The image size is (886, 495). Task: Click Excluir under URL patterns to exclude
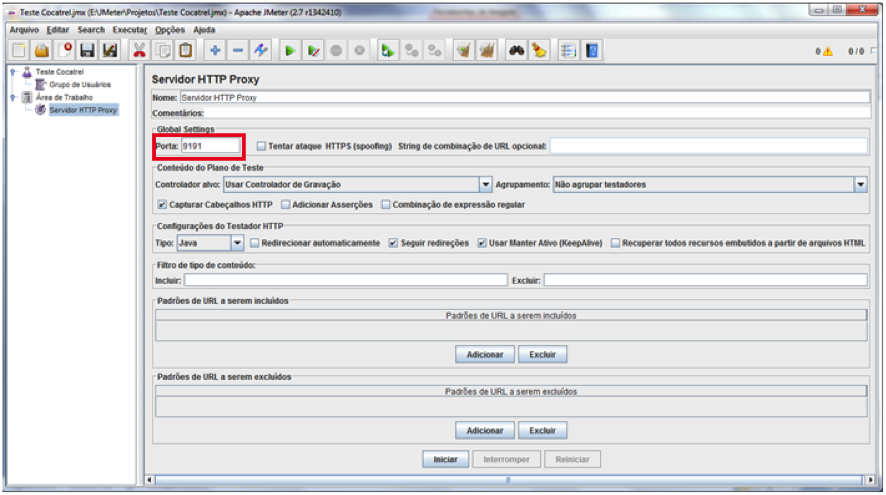[x=542, y=430]
